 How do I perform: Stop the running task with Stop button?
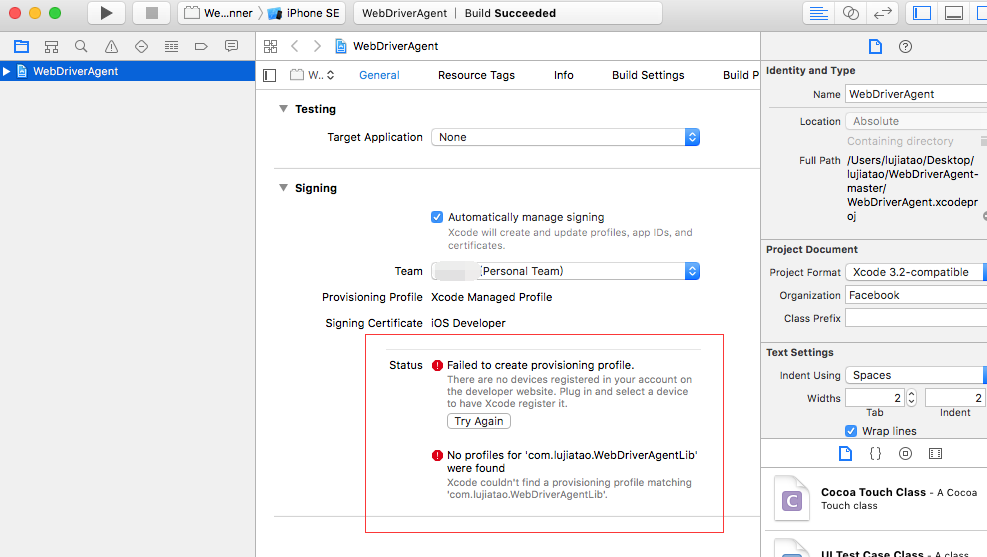pyautogui.click(x=151, y=13)
